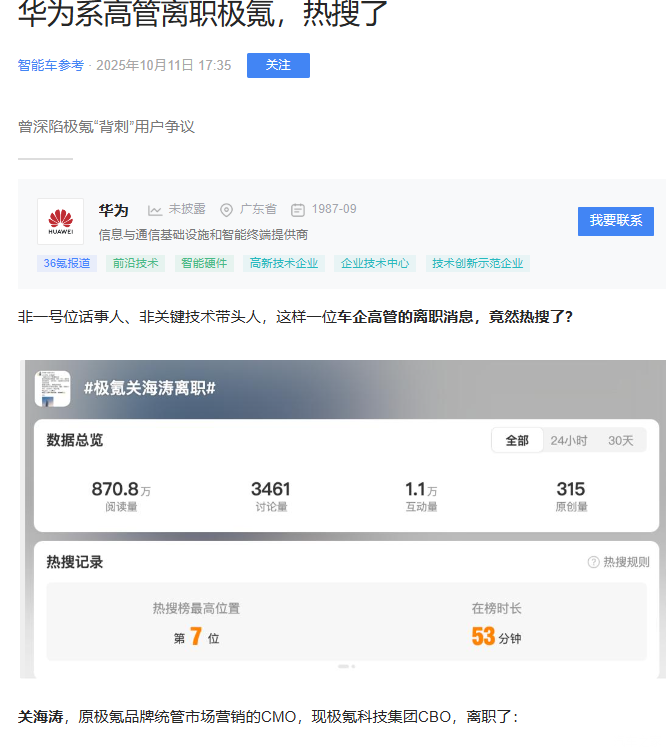Image resolution: width=666 pixels, height=752 pixels.
Task: Click the bold name 关海涛 in paragraph
Action: (41, 717)
